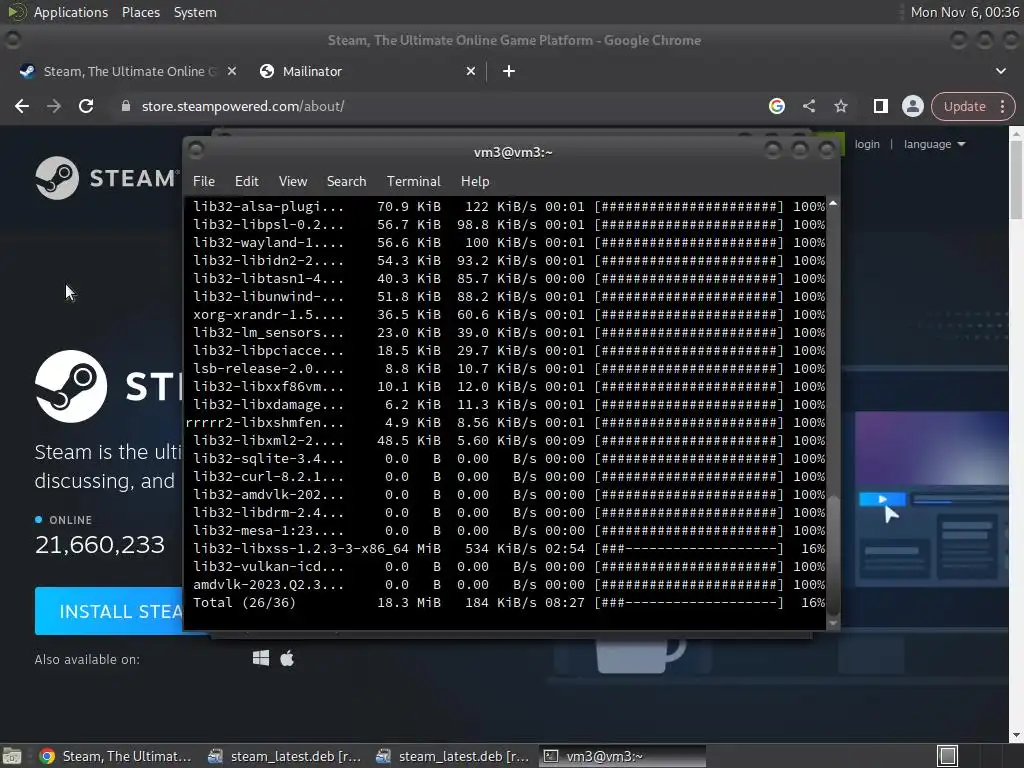Share this page via share icon
Screen dimensions: 1024x768
click(808, 106)
